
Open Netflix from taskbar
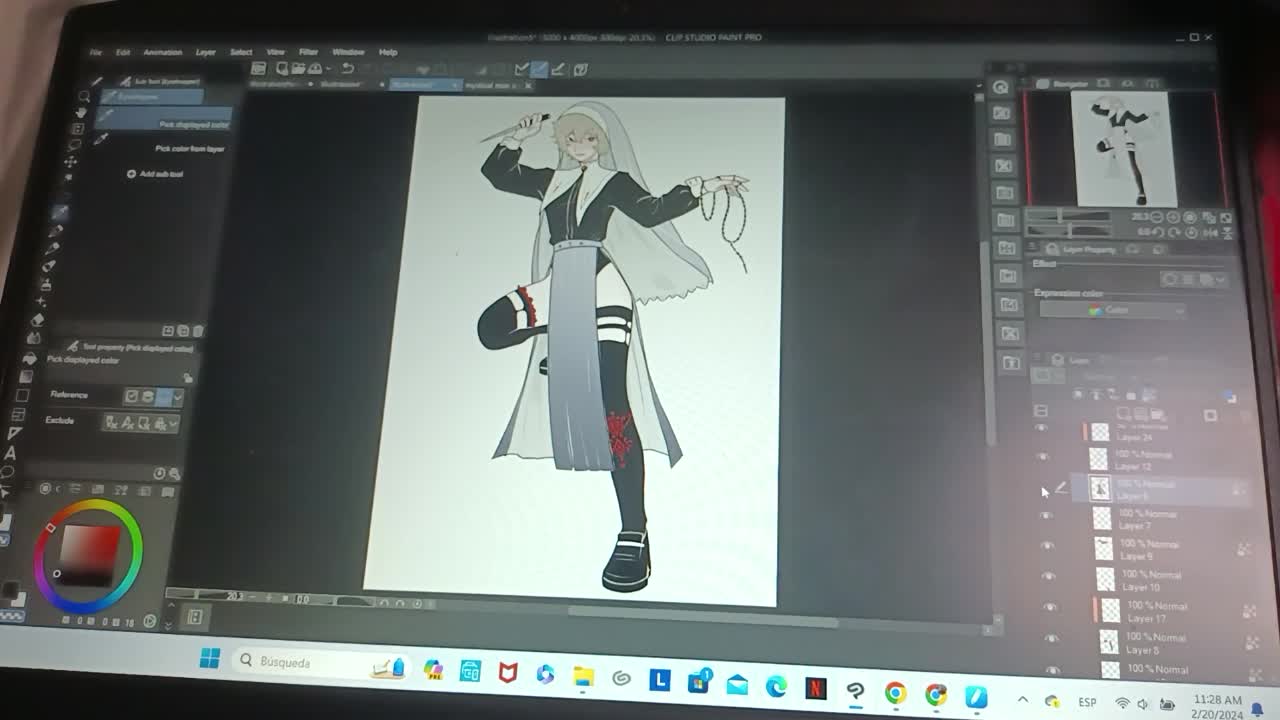[x=815, y=688]
